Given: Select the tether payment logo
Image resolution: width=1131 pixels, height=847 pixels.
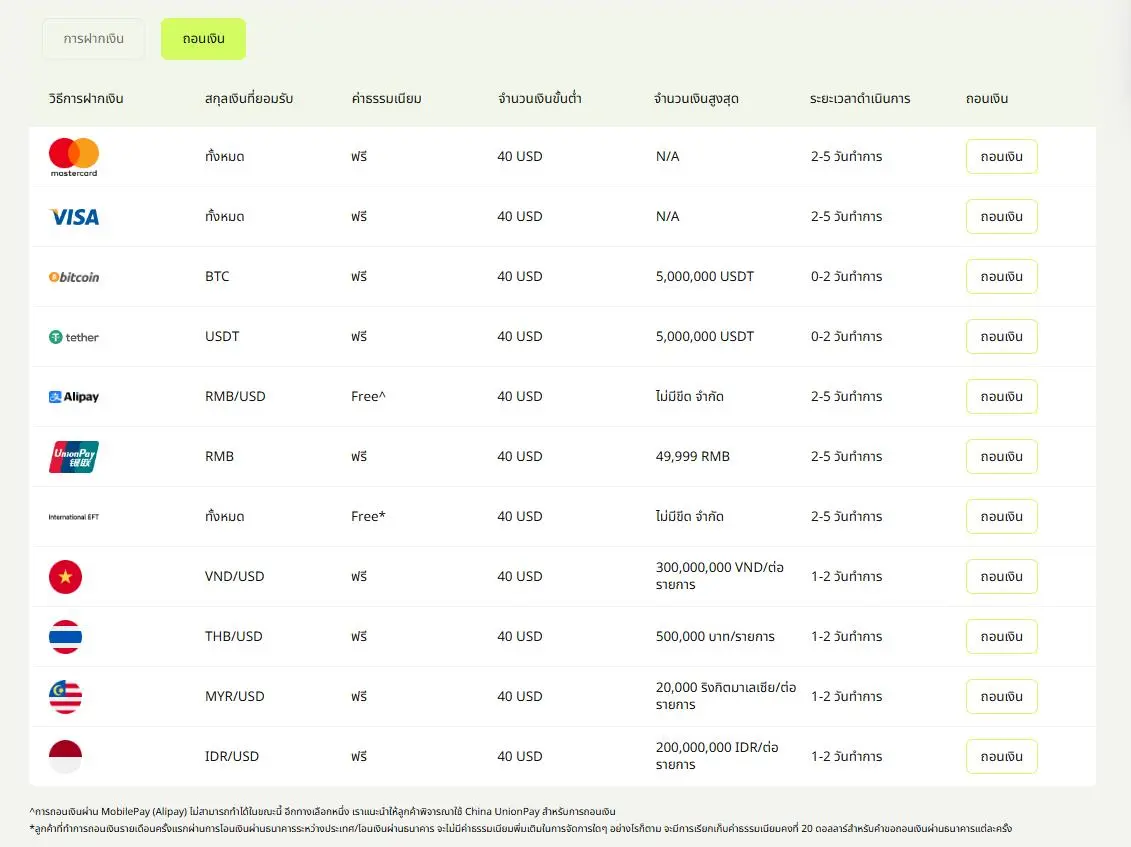Looking at the screenshot, I should (74, 337).
